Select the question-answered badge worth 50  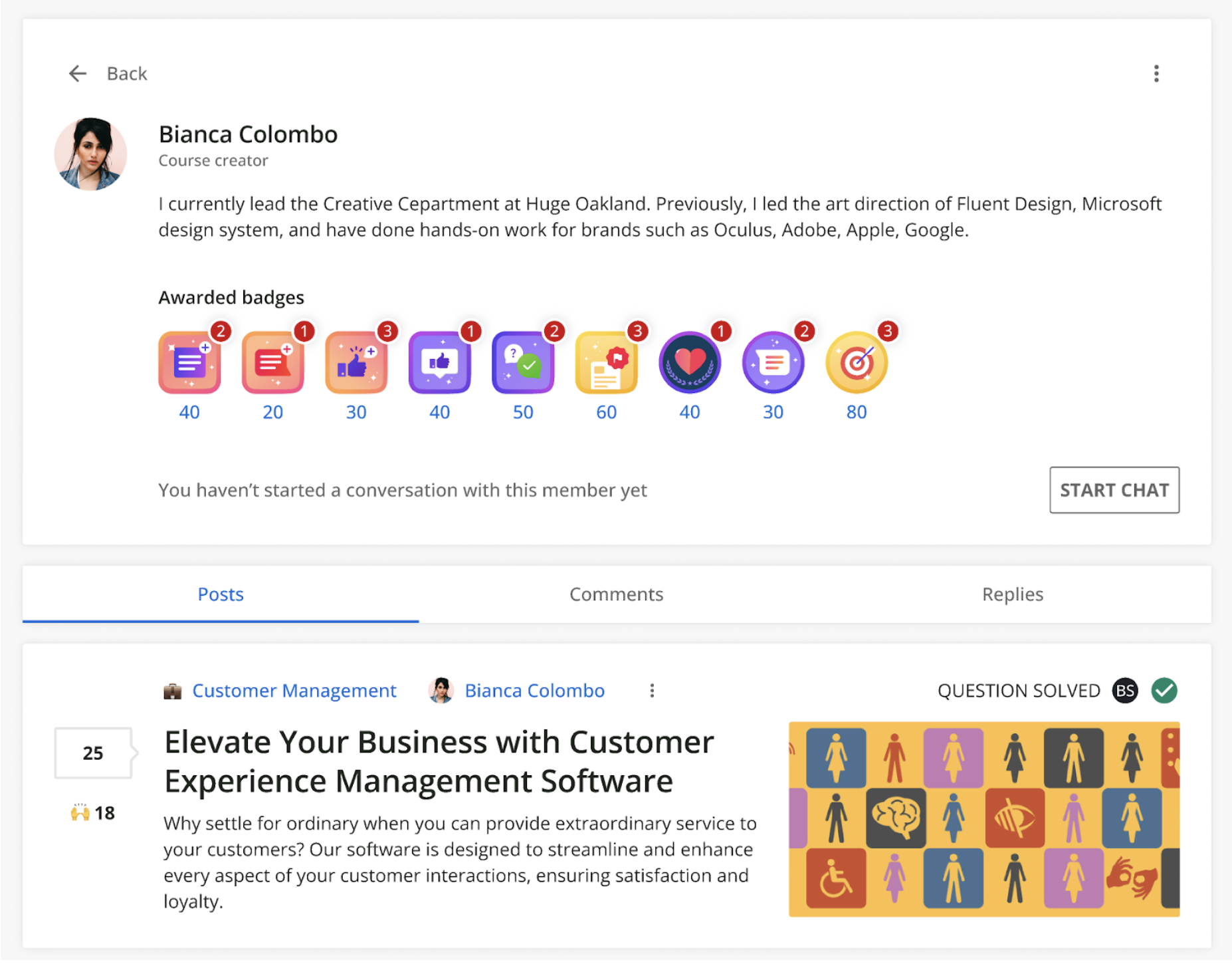pos(523,363)
